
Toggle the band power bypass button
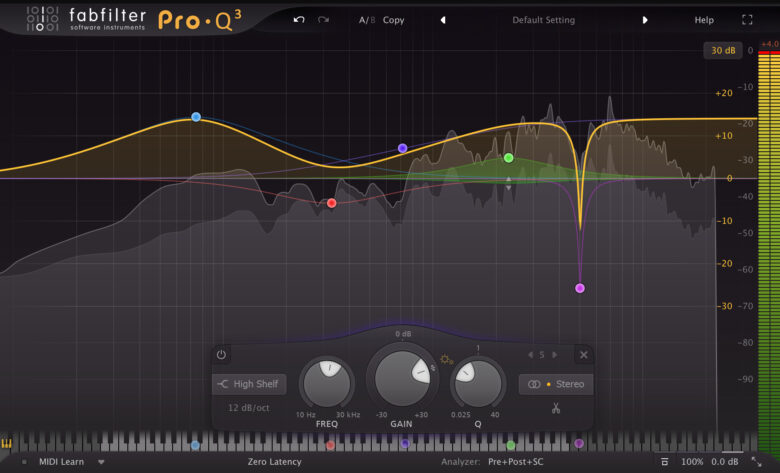(x=221, y=355)
